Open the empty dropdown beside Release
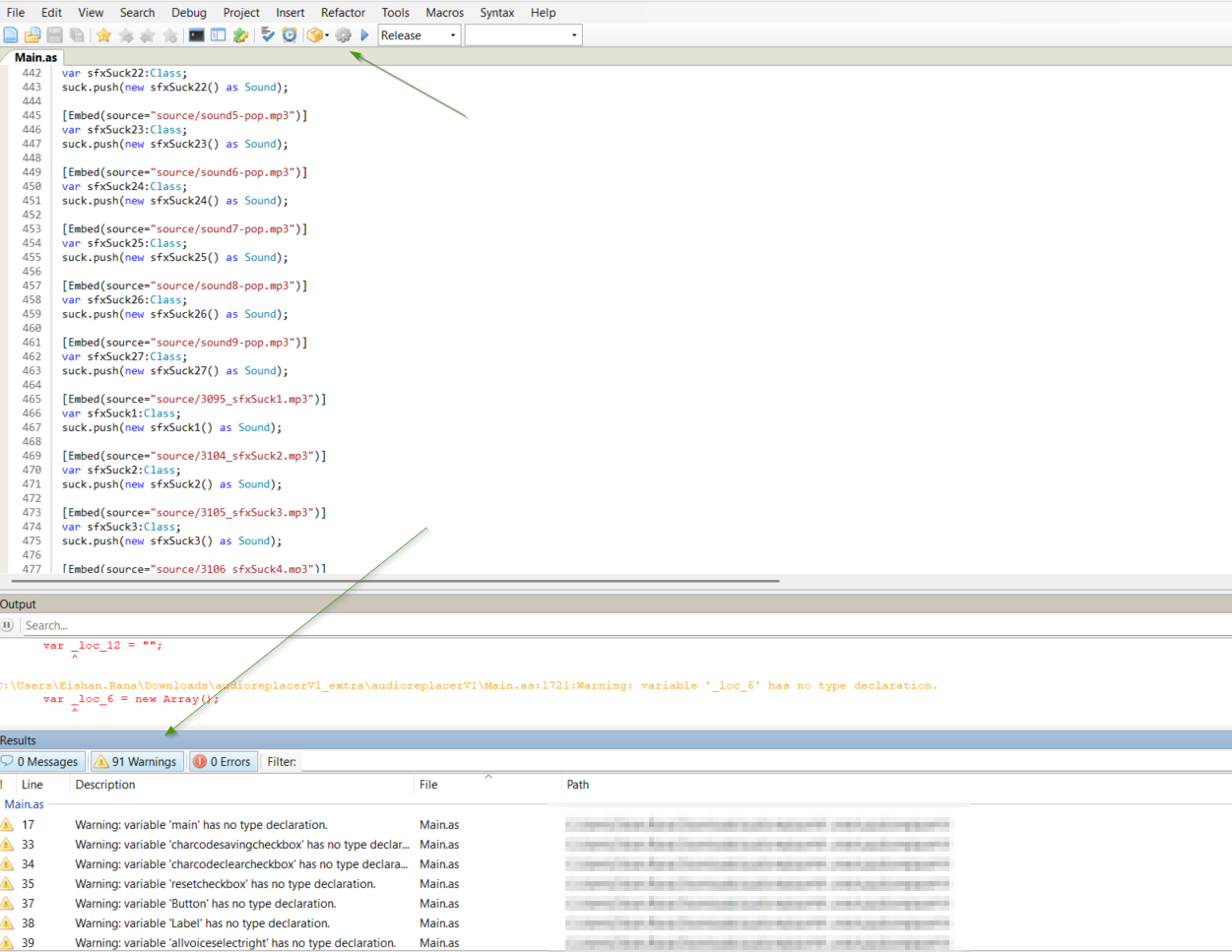1232x952 pixels. tap(523, 35)
